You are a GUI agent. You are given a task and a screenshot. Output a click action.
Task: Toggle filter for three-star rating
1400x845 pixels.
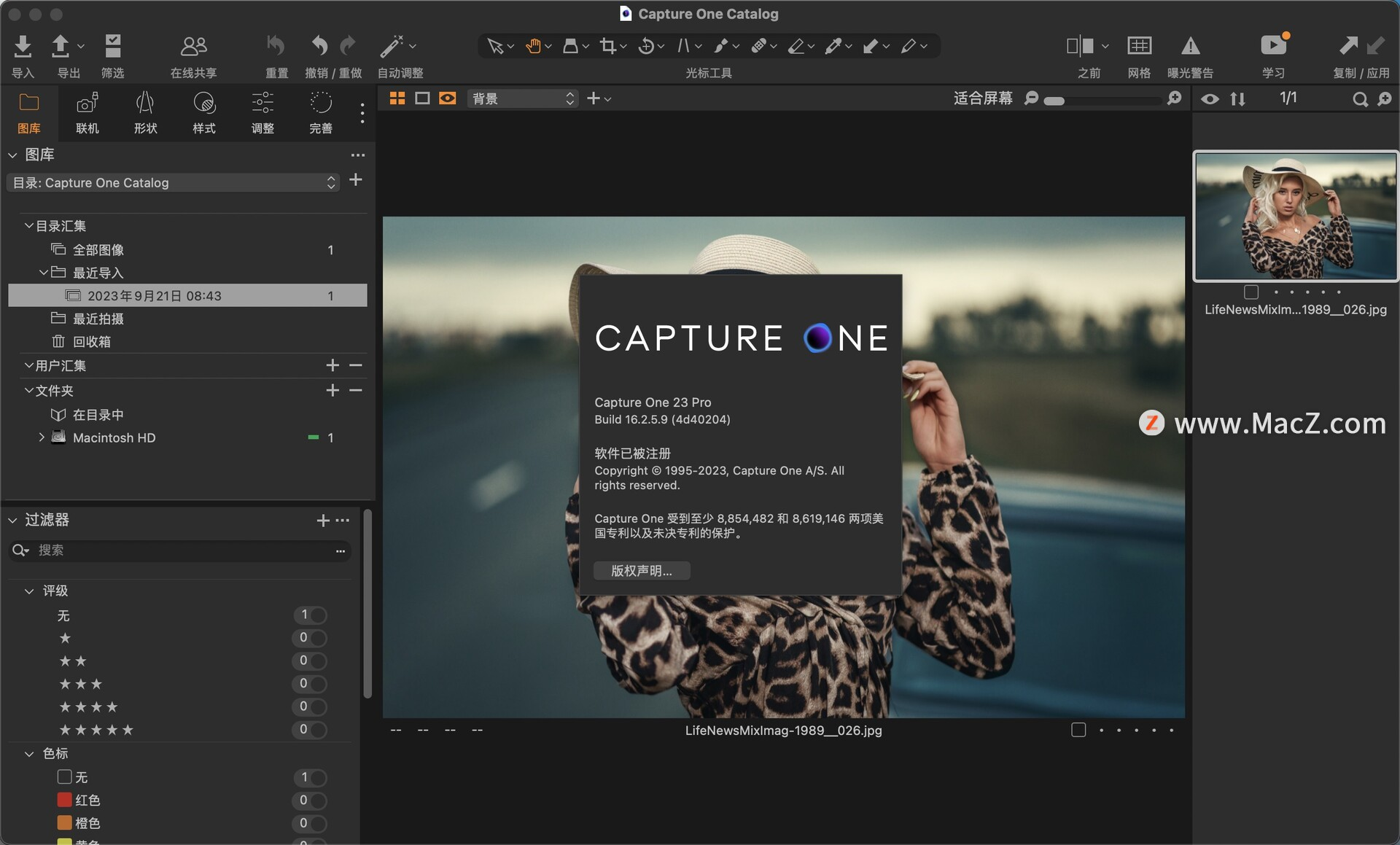[309, 684]
